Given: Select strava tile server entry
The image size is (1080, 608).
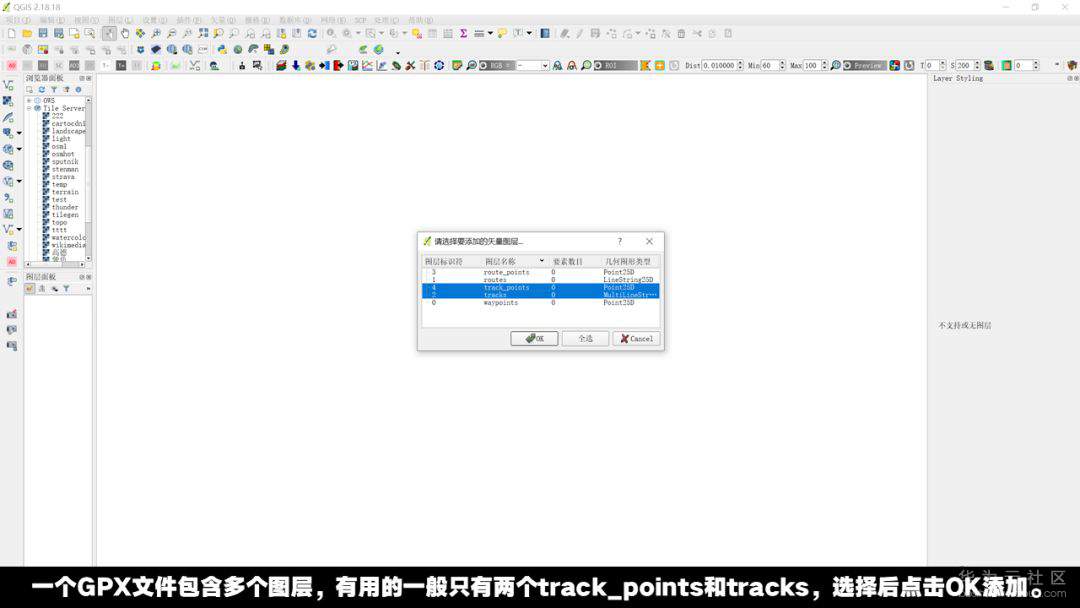Looking at the screenshot, I should [62, 177].
